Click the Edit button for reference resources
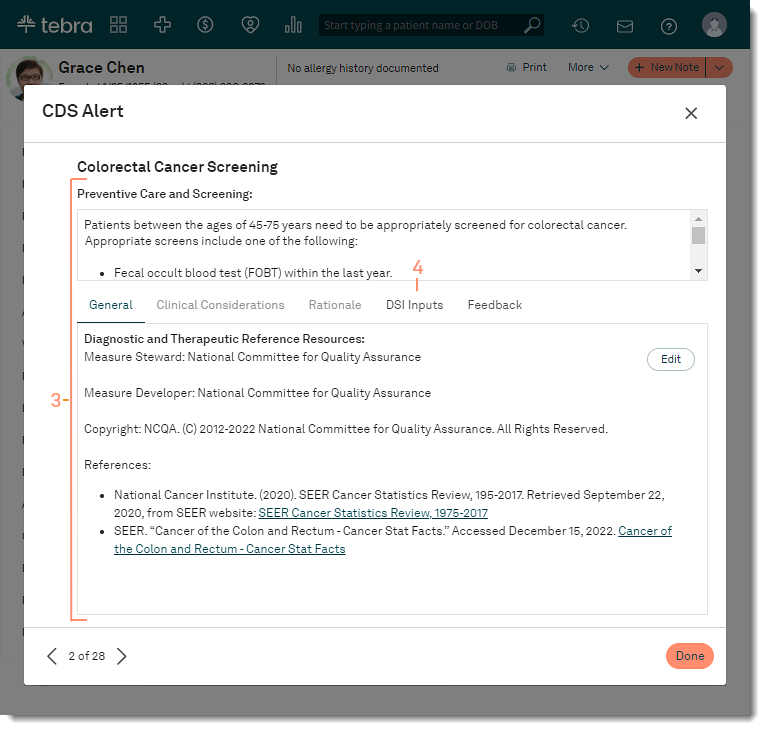This screenshot has height=730, width=765. tap(670, 359)
